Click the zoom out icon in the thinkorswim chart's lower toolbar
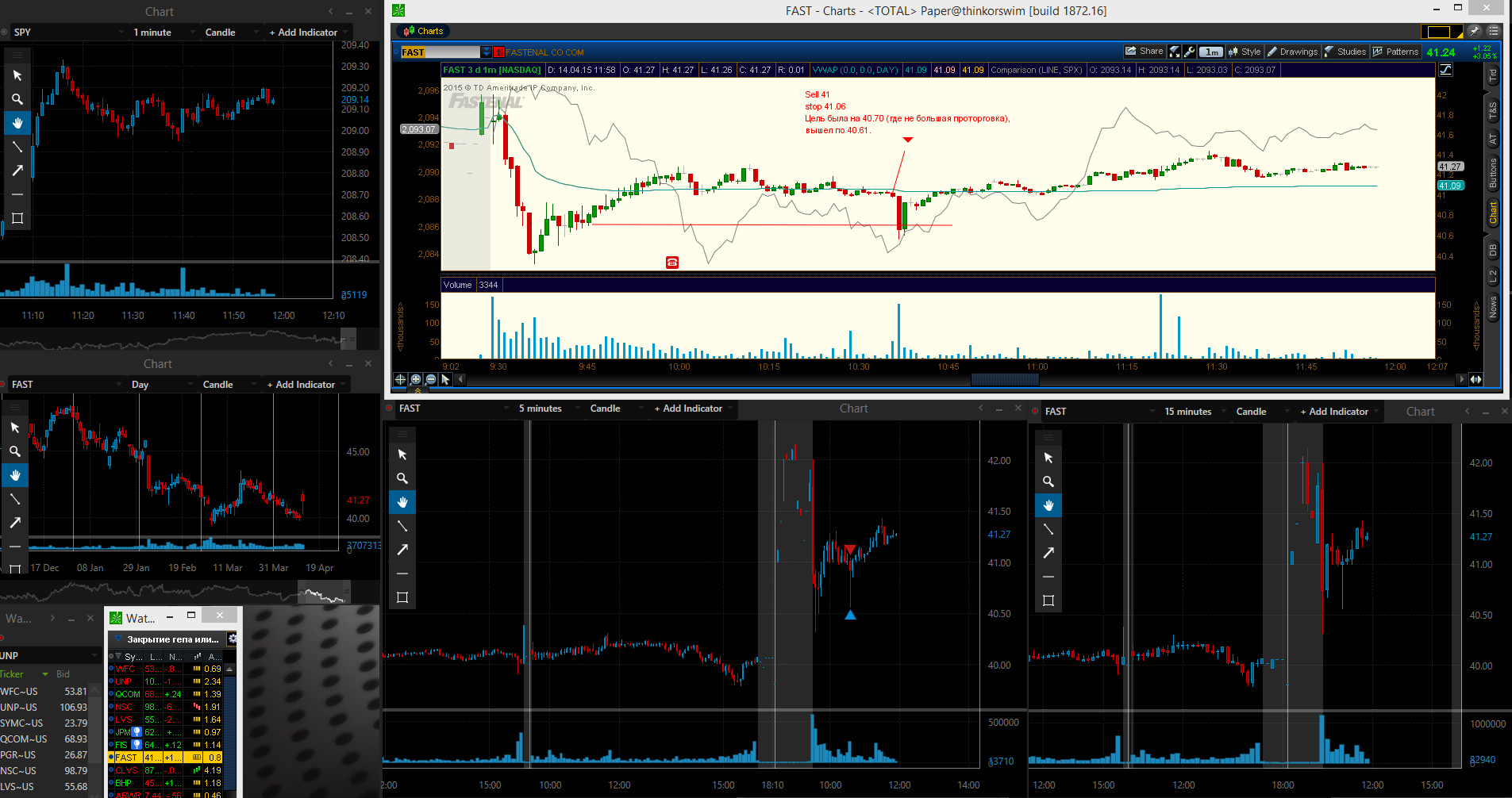This screenshot has height=798, width=1512. click(x=430, y=379)
